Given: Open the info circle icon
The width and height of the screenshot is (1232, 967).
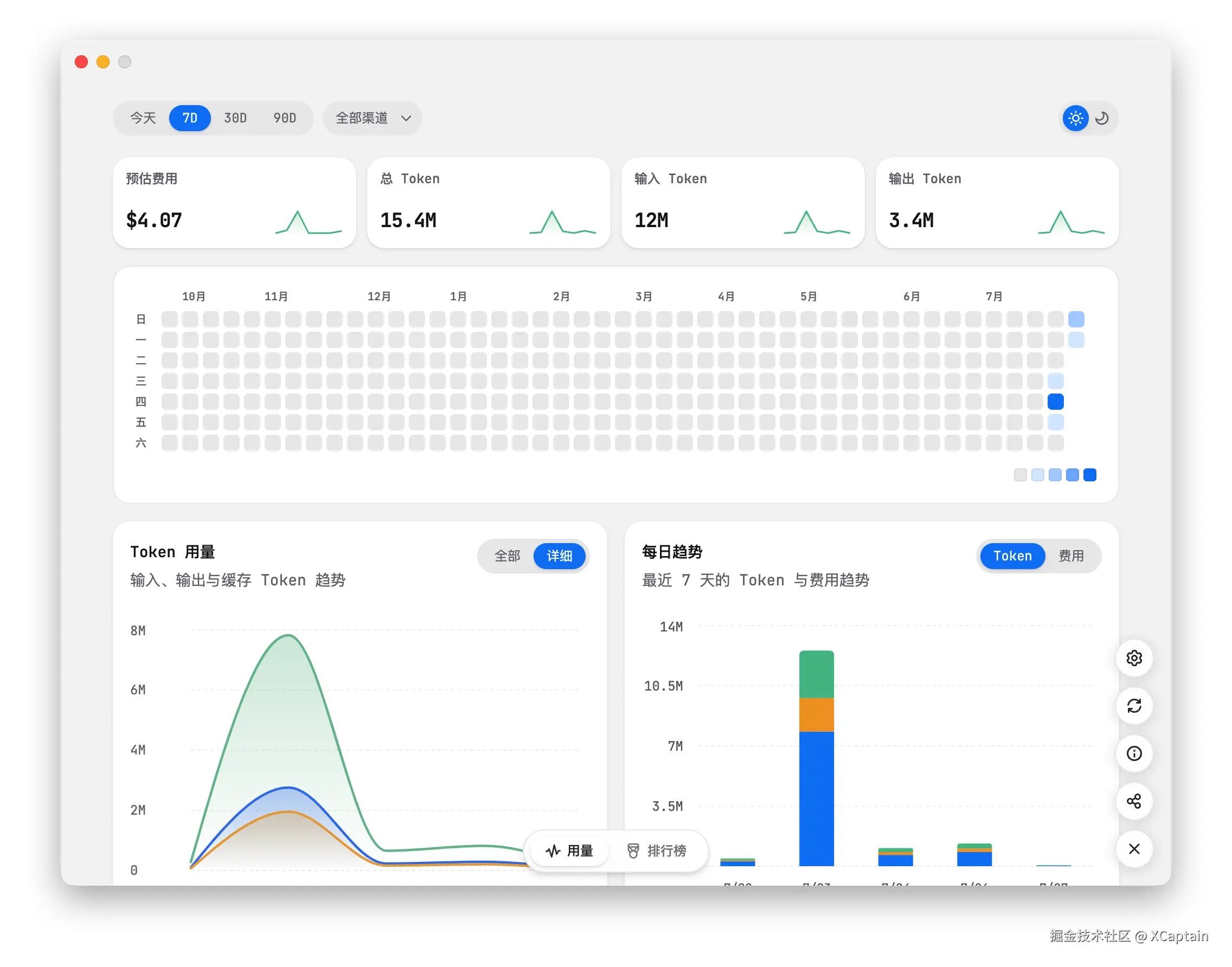Looking at the screenshot, I should pyautogui.click(x=1133, y=753).
